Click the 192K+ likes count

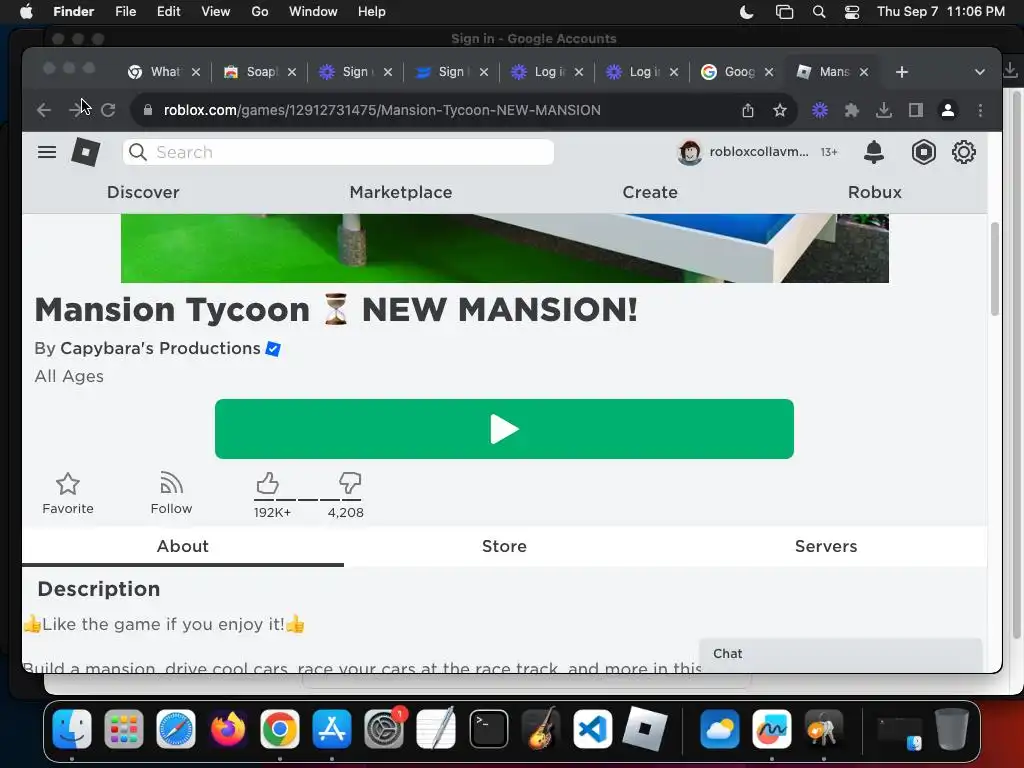tap(272, 513)
